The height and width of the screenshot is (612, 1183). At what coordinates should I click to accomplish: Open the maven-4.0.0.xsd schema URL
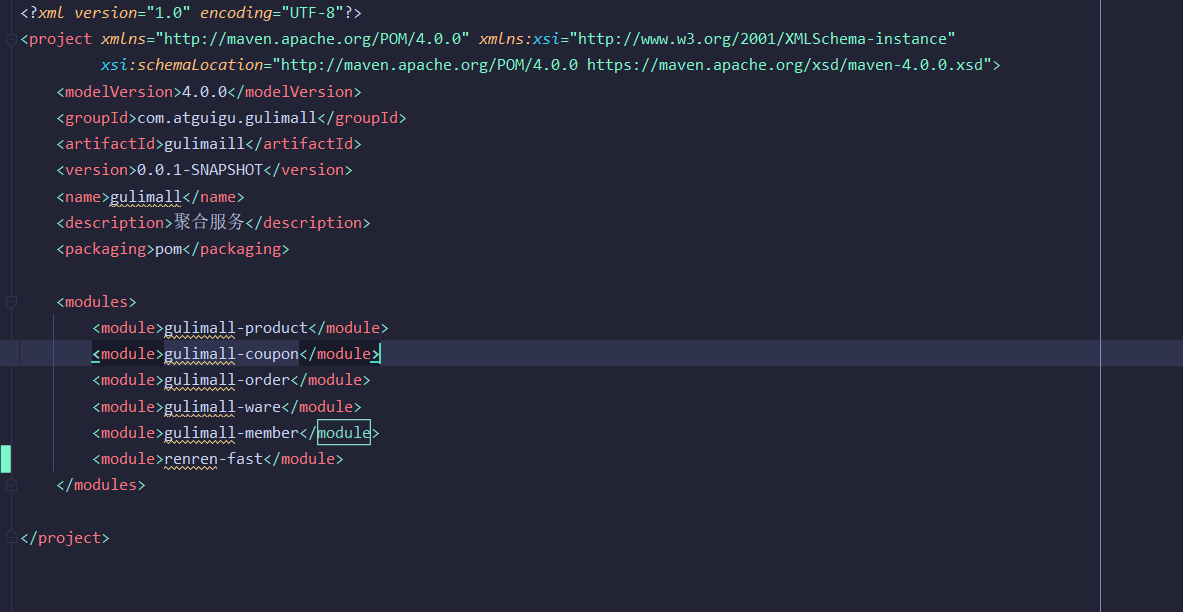[785, 65]
